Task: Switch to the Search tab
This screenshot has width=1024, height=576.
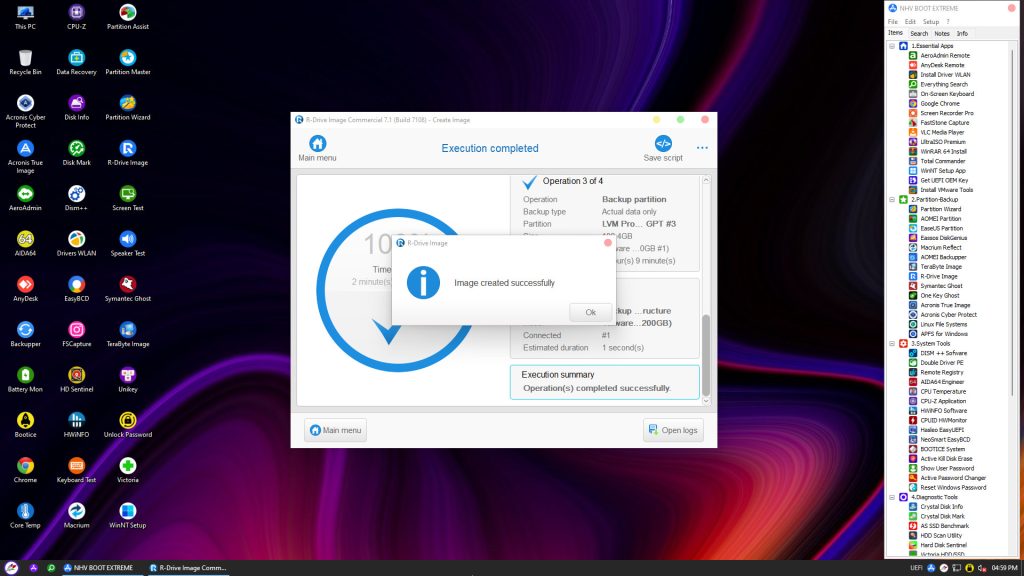Action: tap(919, 33)
